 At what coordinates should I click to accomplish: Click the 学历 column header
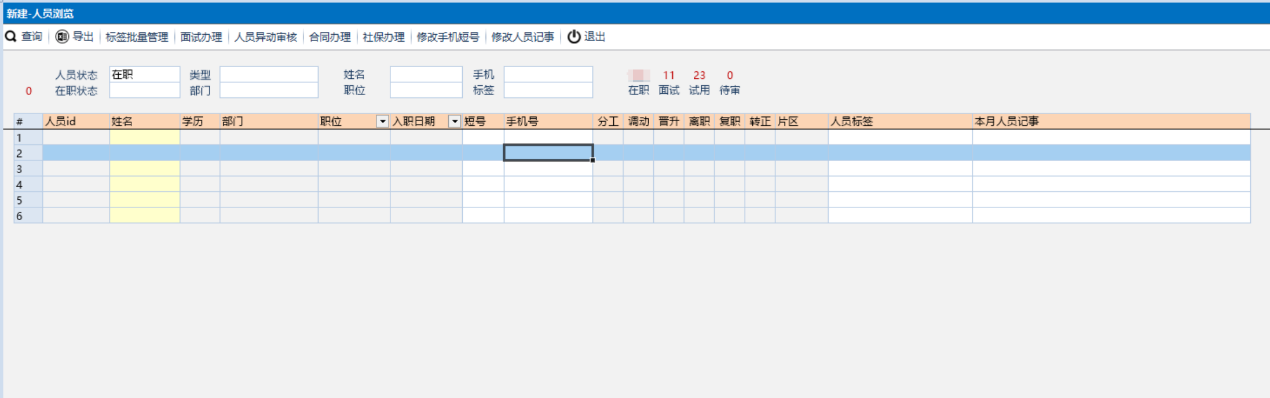[x=200, y=121]
